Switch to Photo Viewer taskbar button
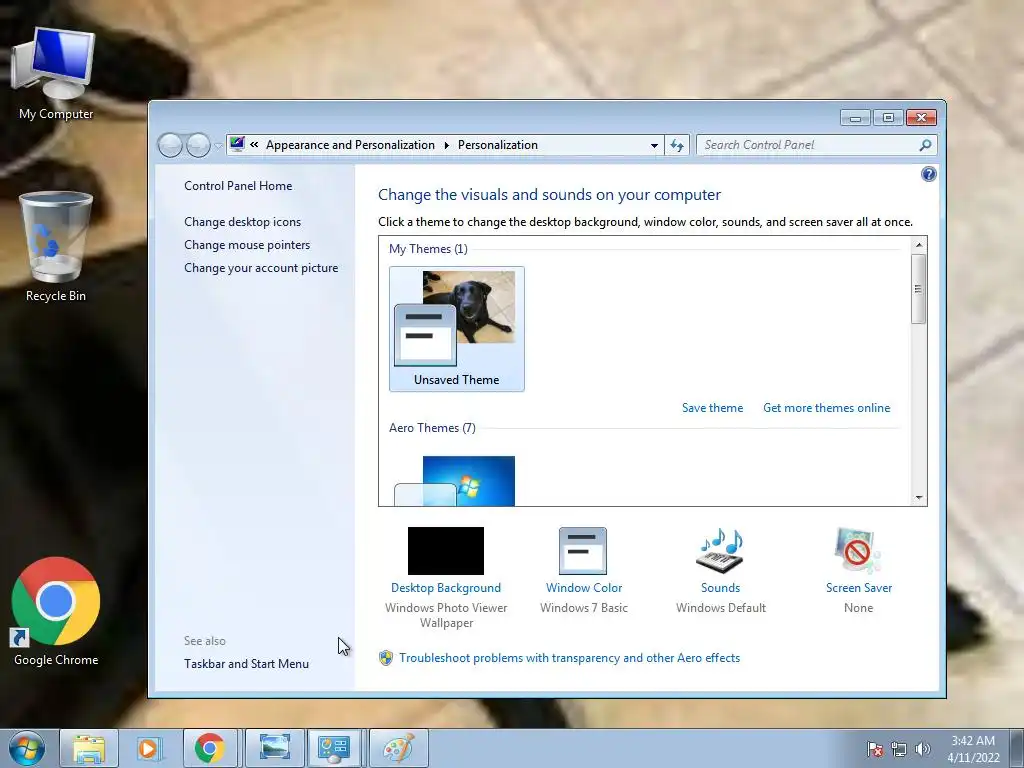The height and width of the screenshot is (768, 1024). tap(274, 748)
